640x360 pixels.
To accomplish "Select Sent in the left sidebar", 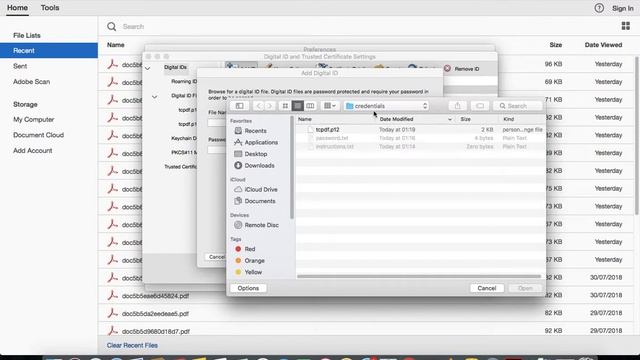I will 20,66.
